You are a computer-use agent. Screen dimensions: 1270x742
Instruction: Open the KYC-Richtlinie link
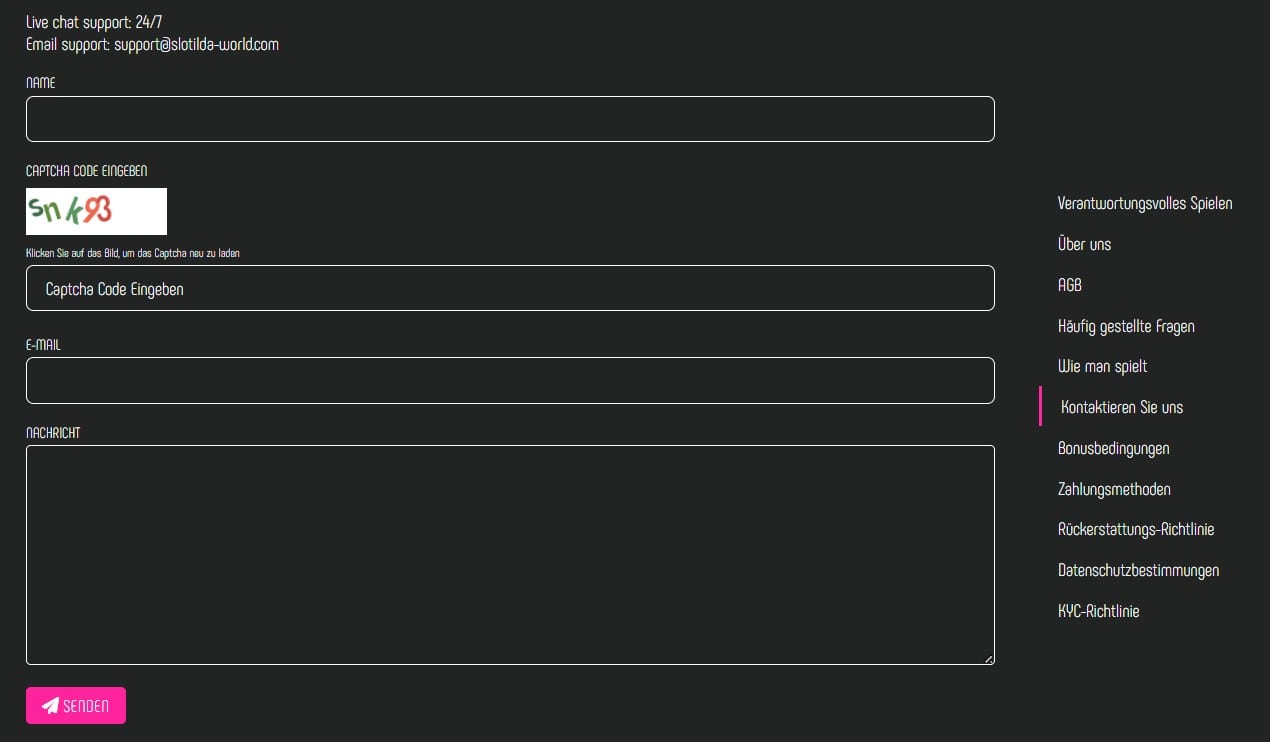(1098, 611)
